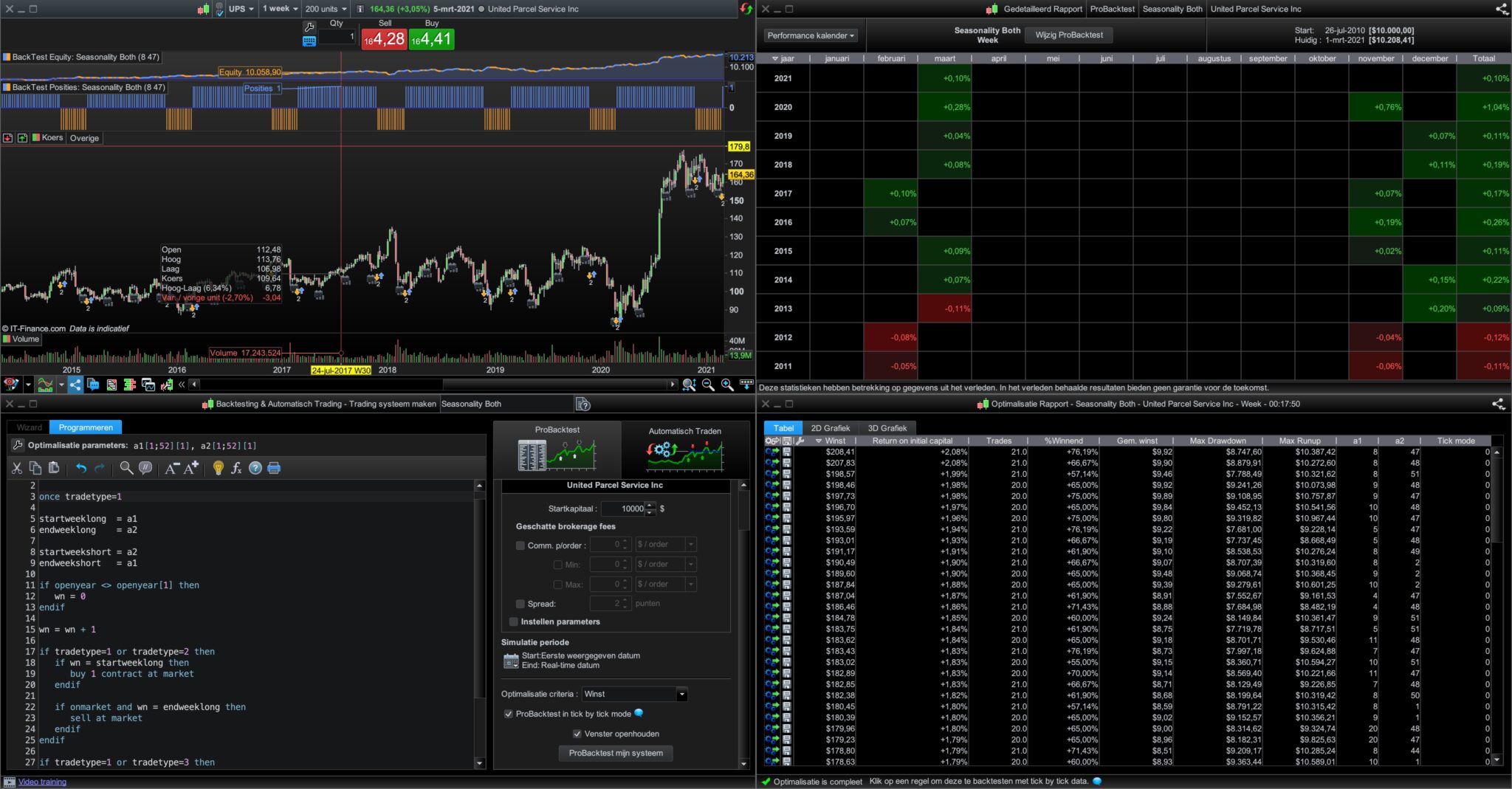1512x789 pixels.
Task: Click the Max Drawdown column header
Action: coord(1217,441)
